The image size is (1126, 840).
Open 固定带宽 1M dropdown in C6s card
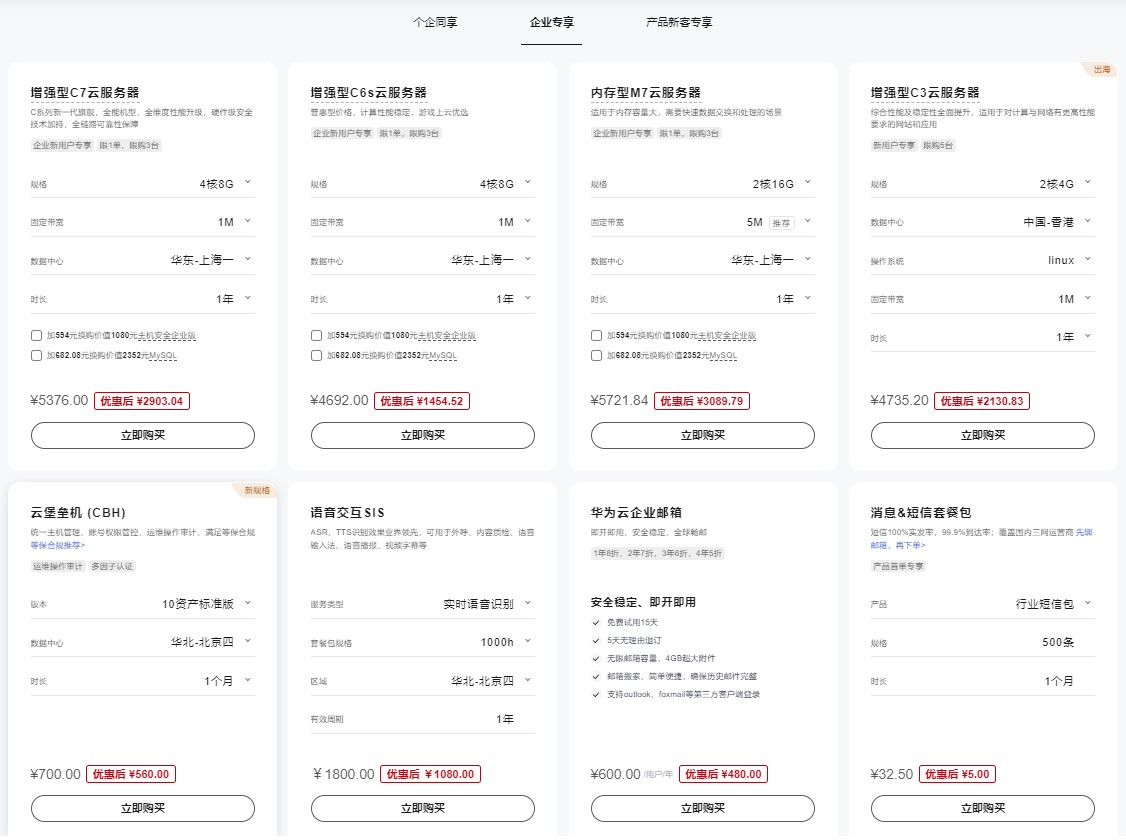(422, 222)
